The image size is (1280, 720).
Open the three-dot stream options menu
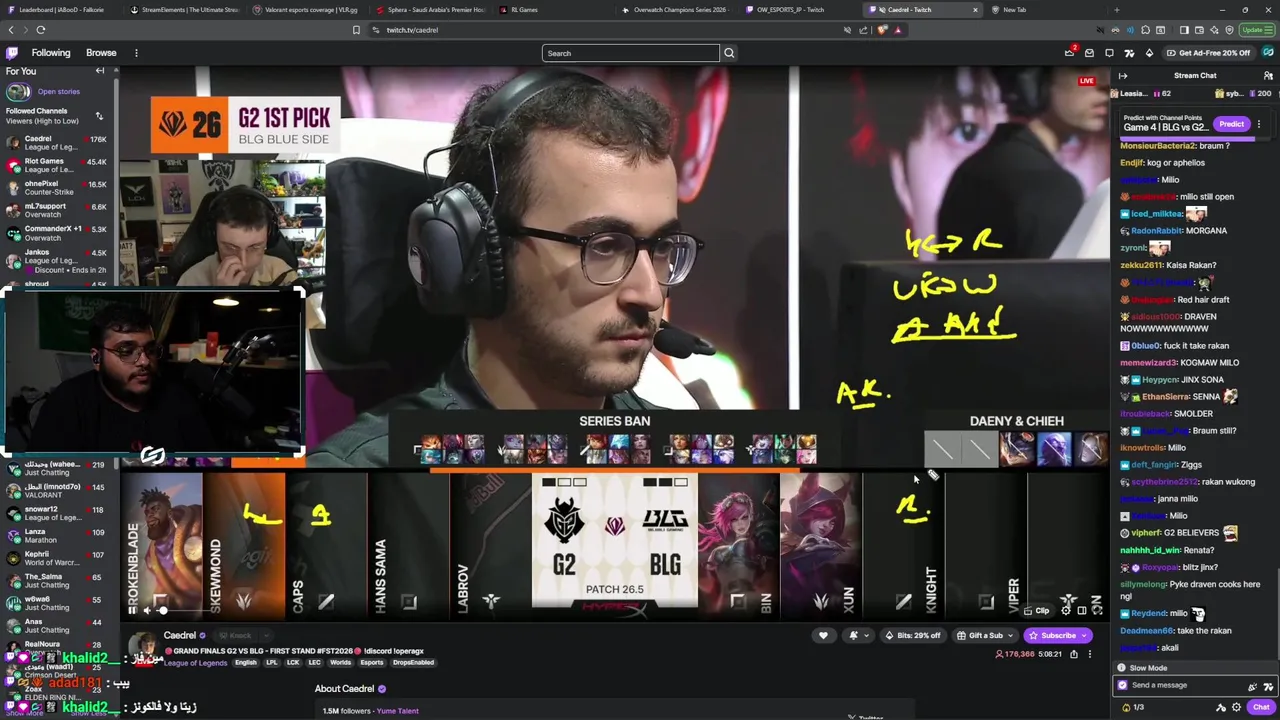(x=1090, y=654)
